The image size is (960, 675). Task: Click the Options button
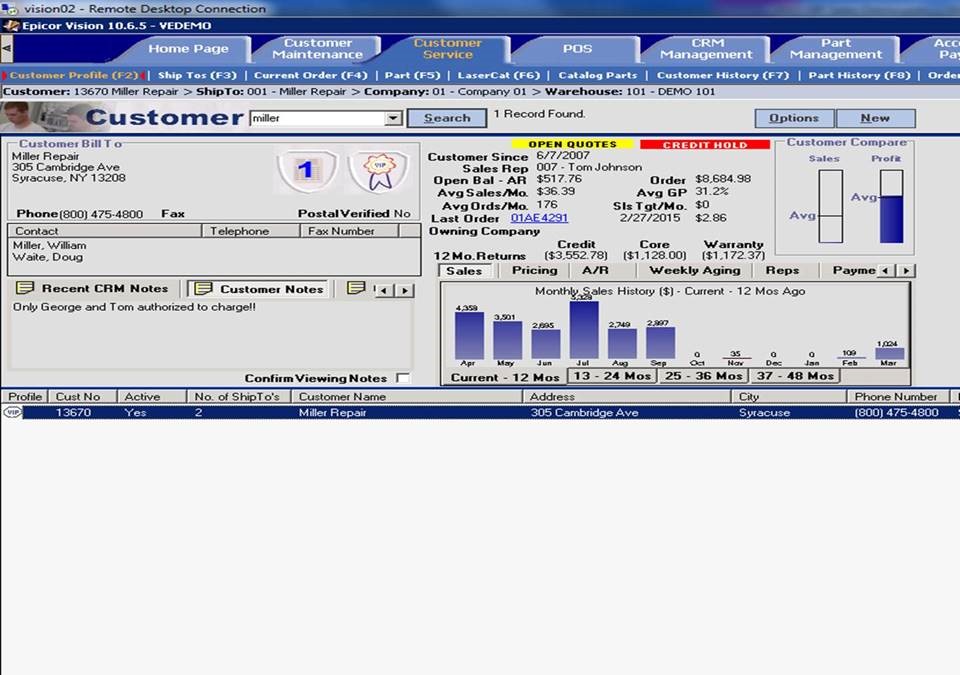[x=793, y=117]
